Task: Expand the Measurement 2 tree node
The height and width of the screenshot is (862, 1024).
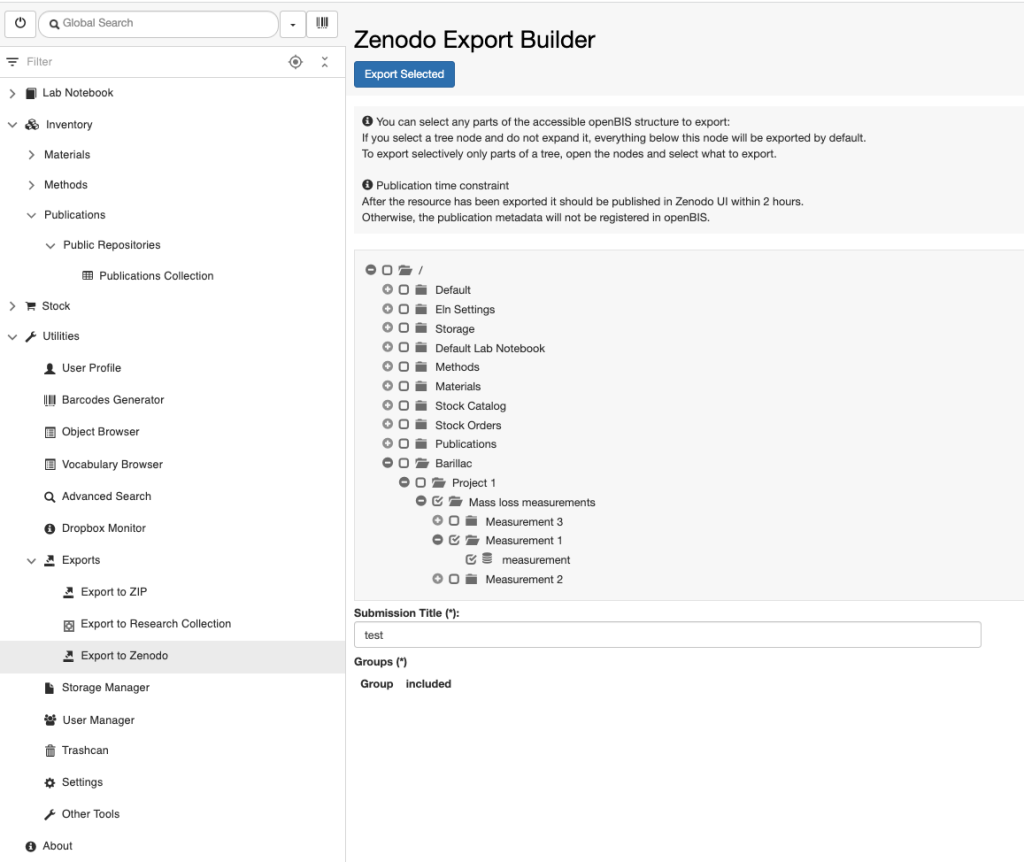Action: click(x=438, y=579)
